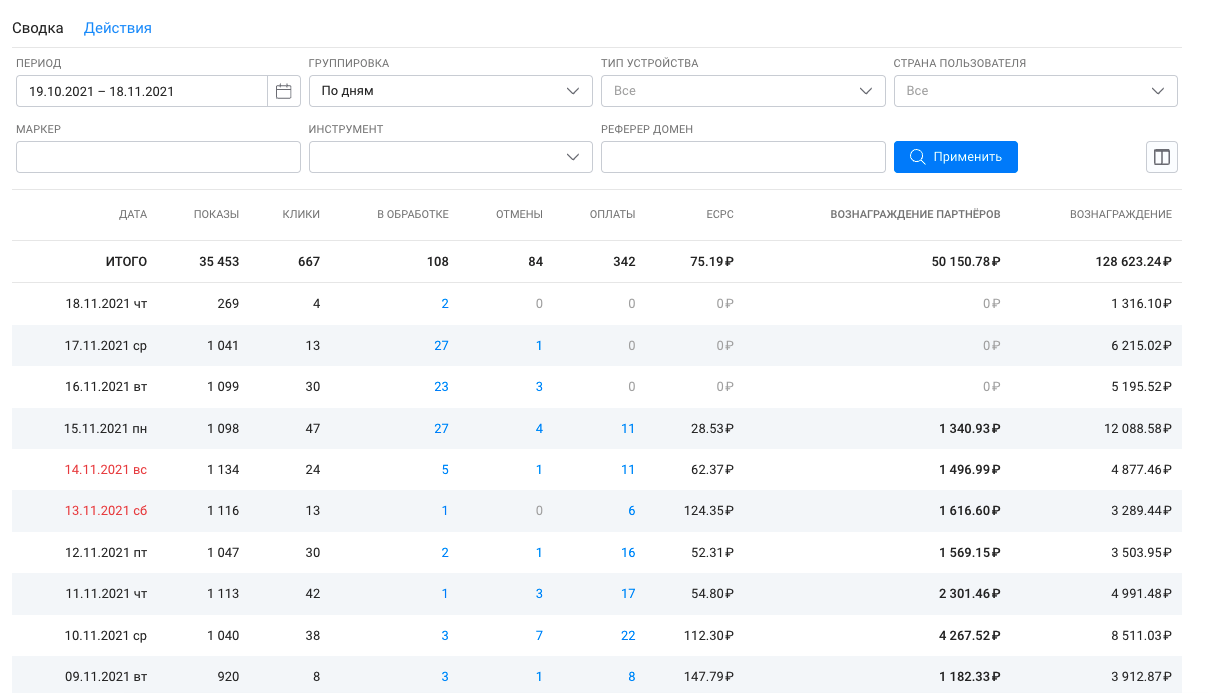Click the Применить button
Screen dimensions: 1208x693
(x=956, y=157)
